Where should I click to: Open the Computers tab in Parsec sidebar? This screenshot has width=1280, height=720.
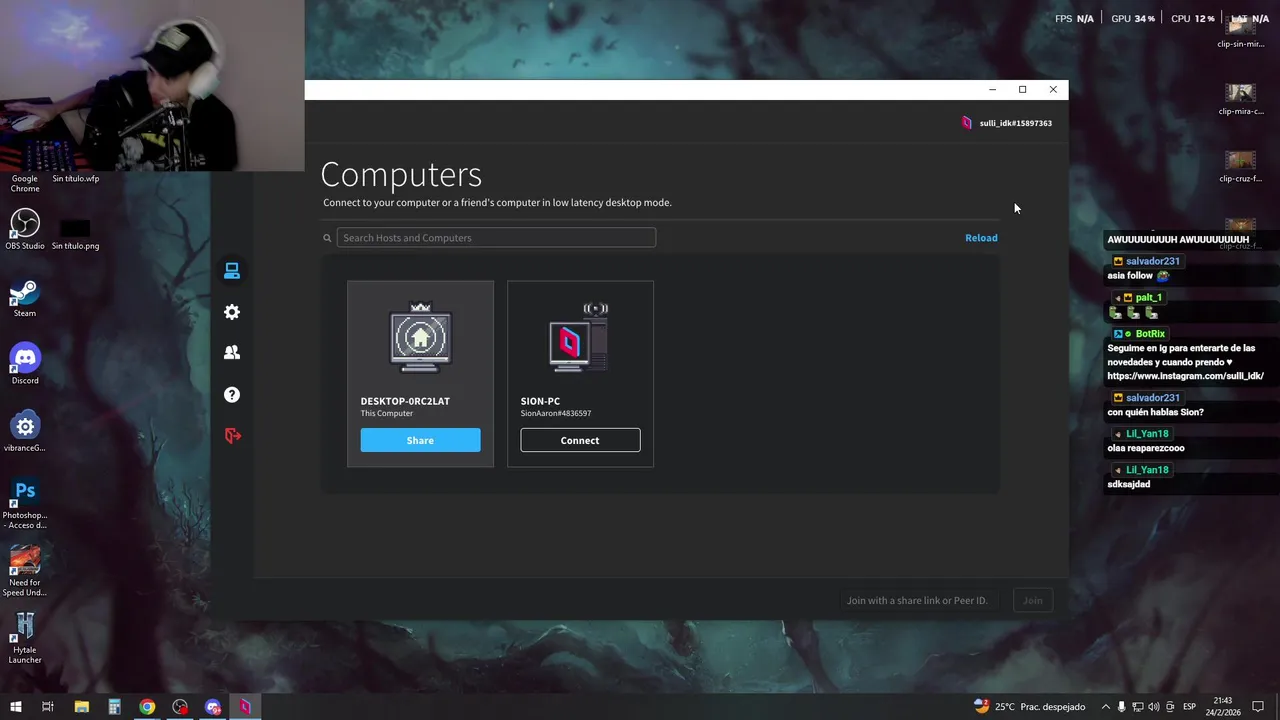232,271
